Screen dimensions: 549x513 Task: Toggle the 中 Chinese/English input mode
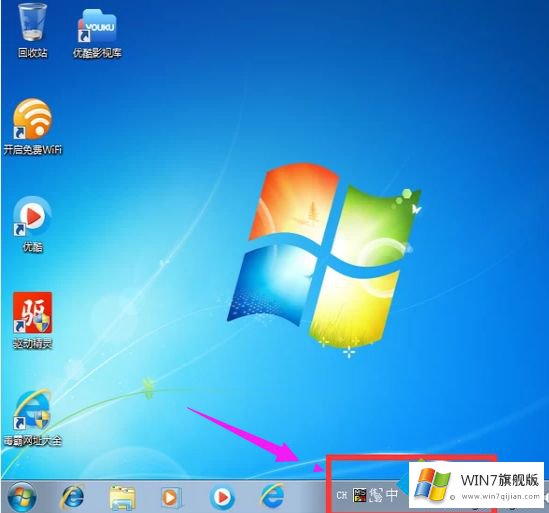click(x=392, y=494)
